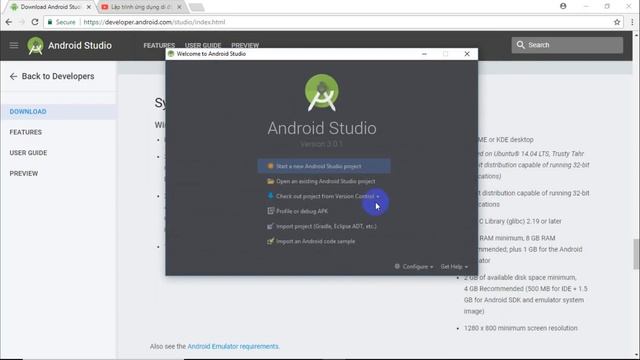640x360 pixels.
Task: Start a new Android Studio project
Action: pos(324,166)
